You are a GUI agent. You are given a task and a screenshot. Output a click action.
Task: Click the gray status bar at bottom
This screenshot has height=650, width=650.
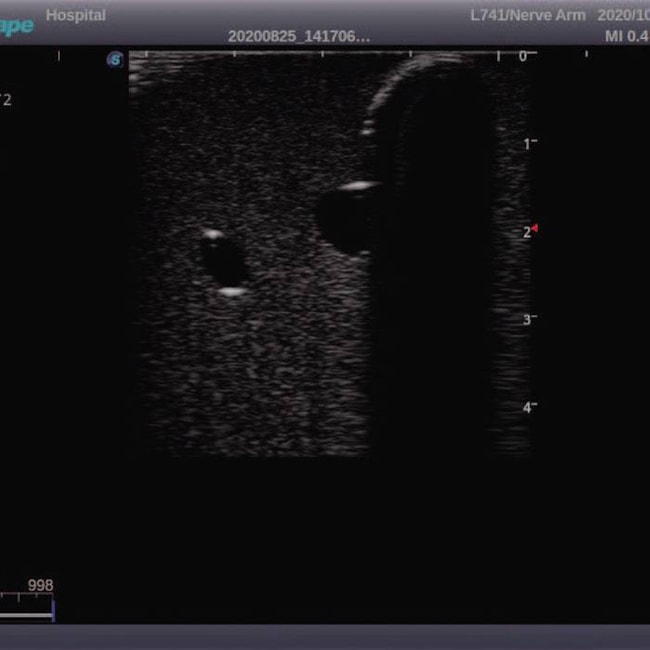coord(325,637)
